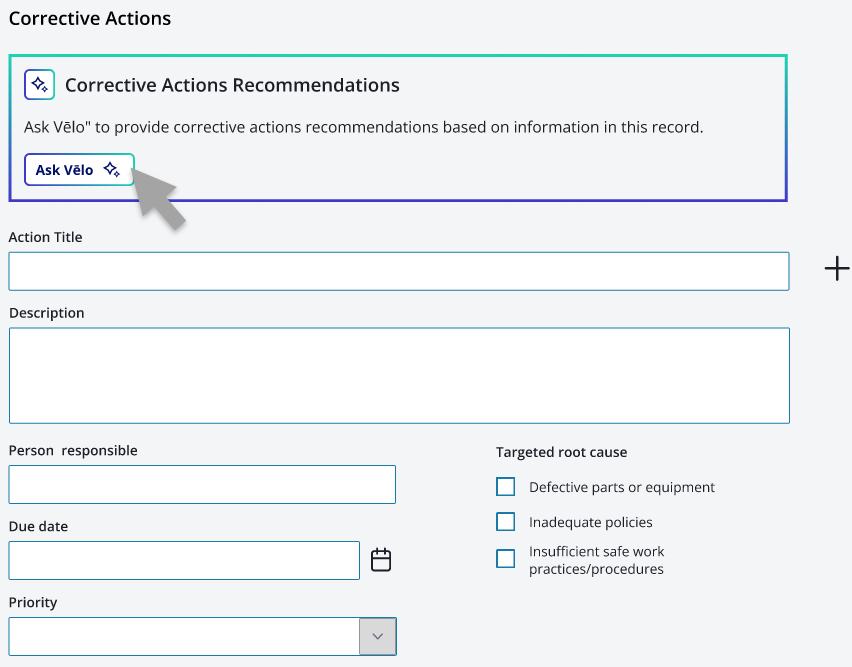Click the Insufficient safe work practices/procedures label
Image resolution: width=852 pixels, height=667 pixels.
(x=597, y=560)
